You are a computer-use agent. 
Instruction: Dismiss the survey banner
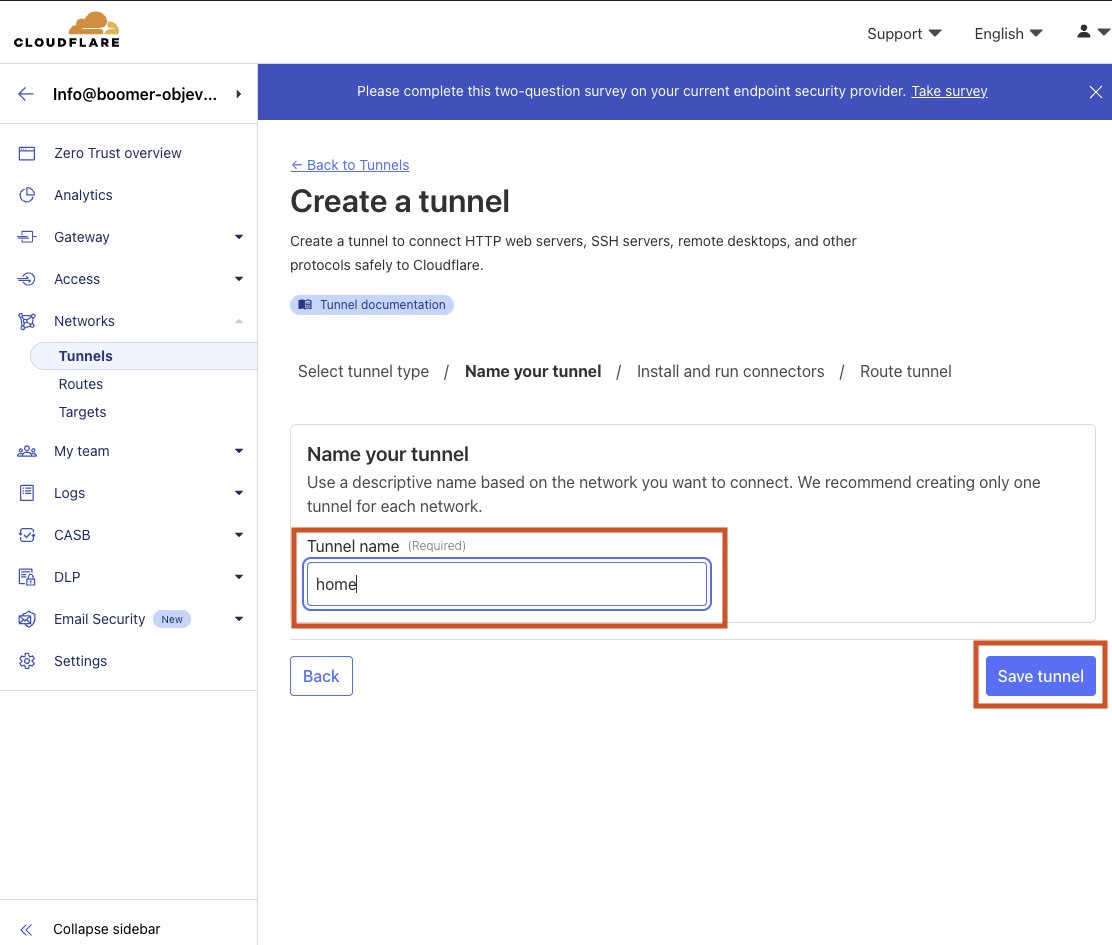(1095, 92)
